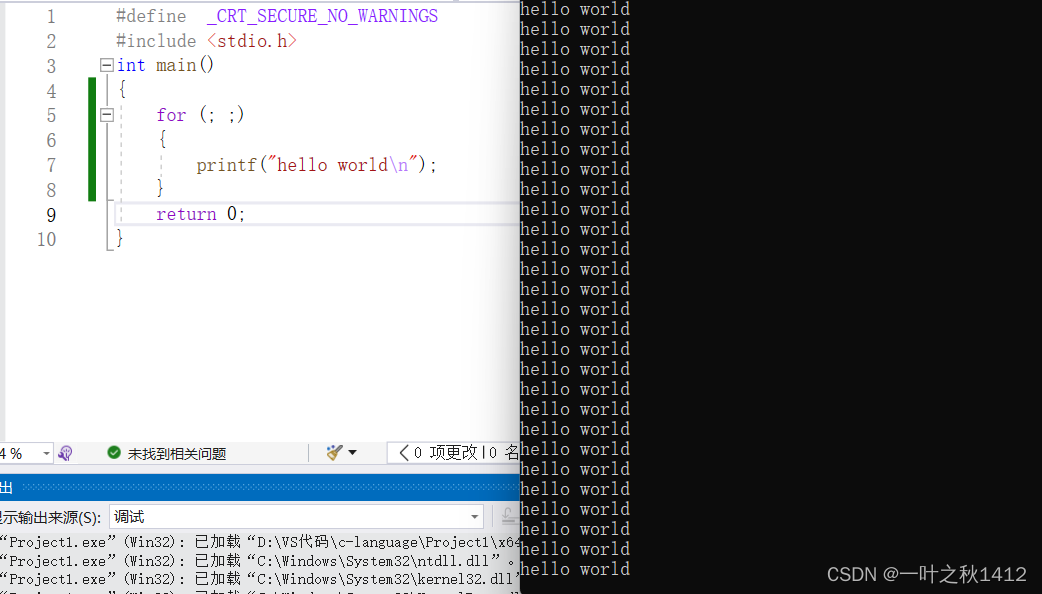Click the '未找到相关问题' status text
This screenshot has height=594, width=1042.
click(x=177, y=454)
